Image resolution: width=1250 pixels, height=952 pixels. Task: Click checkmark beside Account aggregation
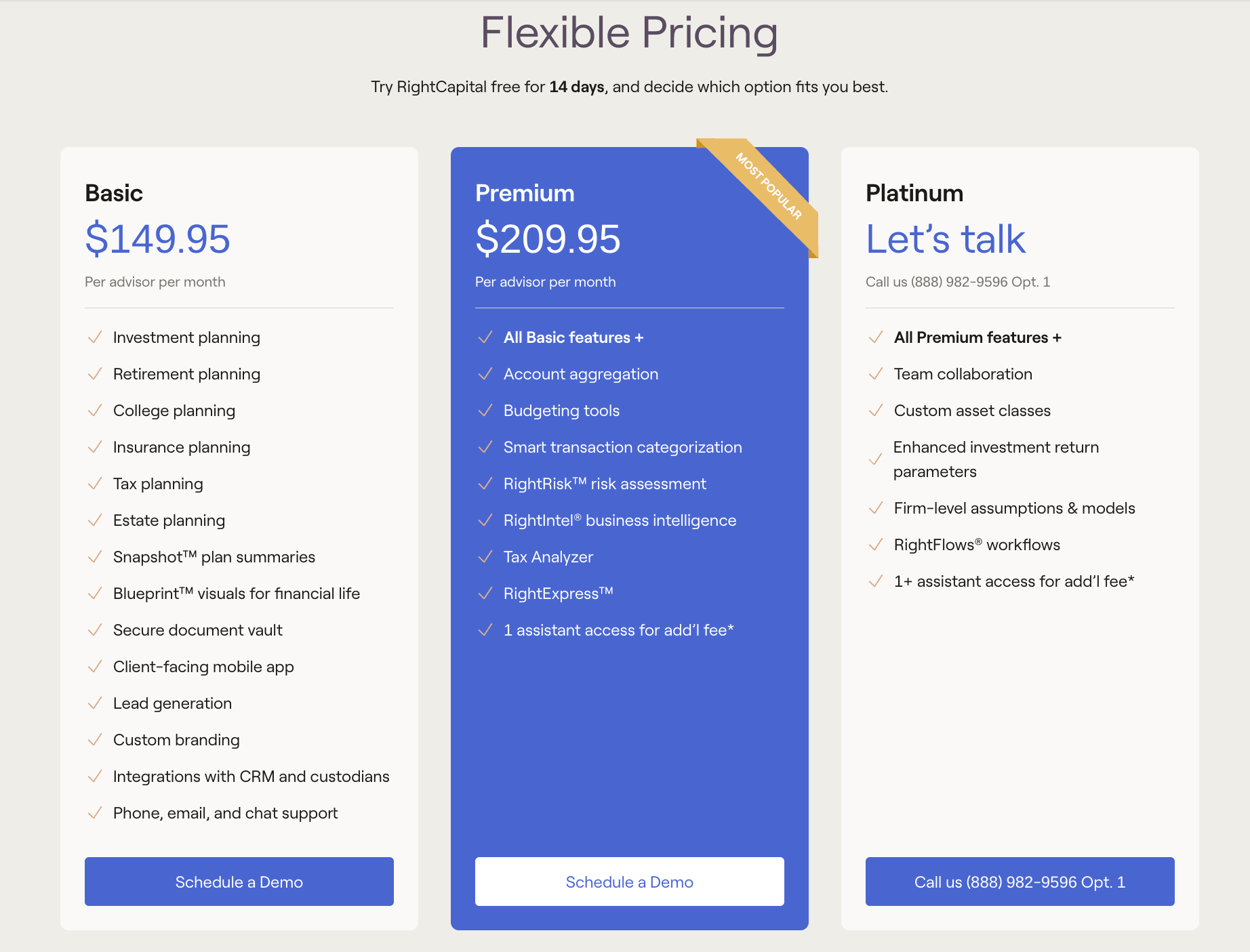pos(485,373)
